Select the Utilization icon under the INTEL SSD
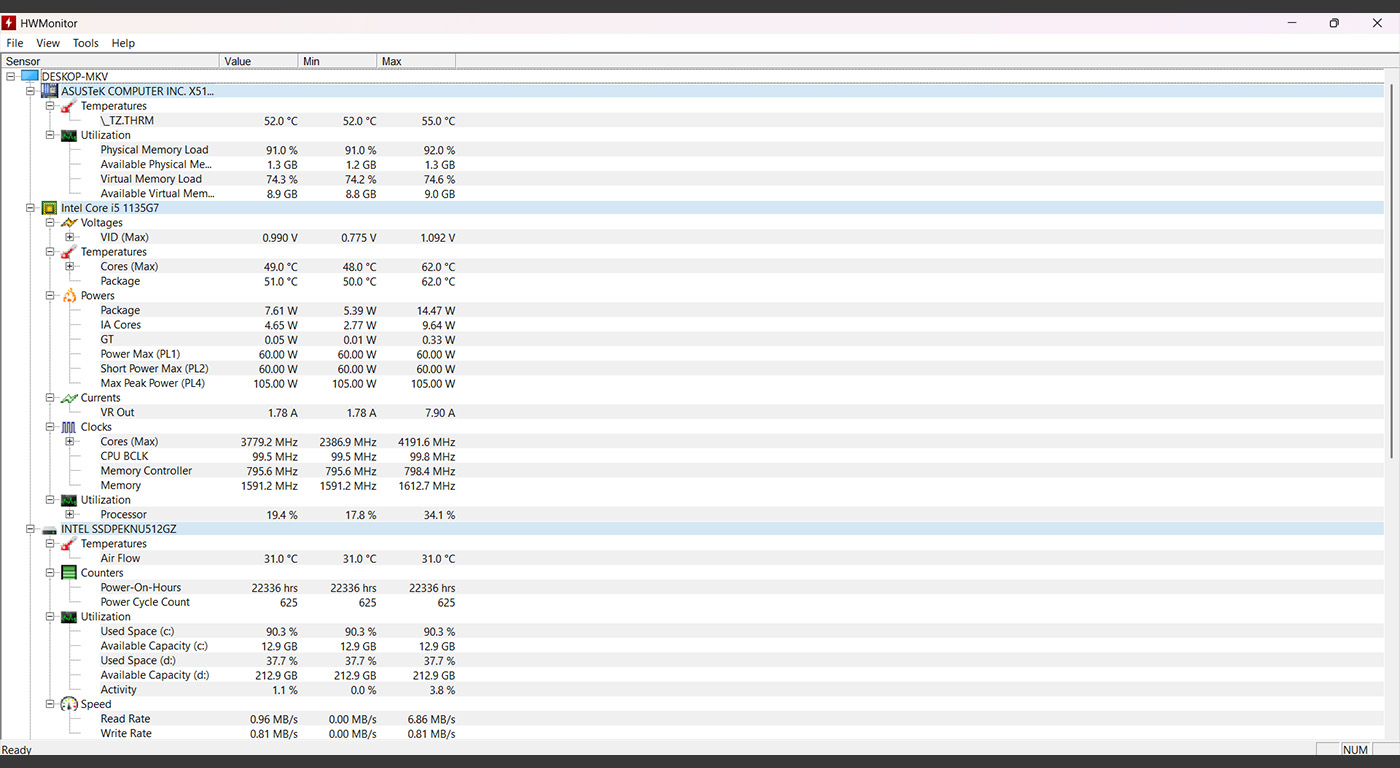Viewport: 1400px width, 768px height. click(69, 617)
